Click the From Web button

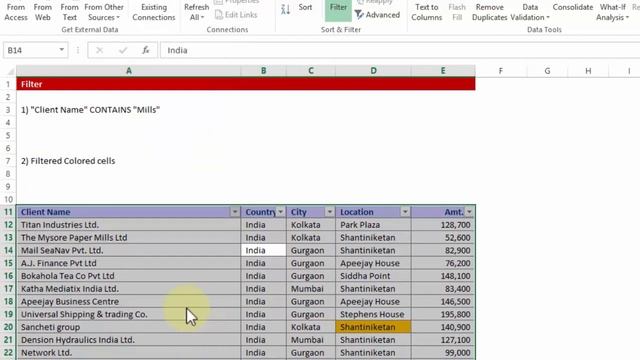click(x=42, y=12)
